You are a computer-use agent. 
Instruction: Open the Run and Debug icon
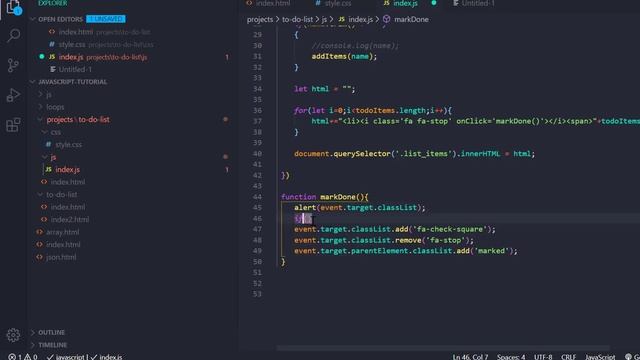[13, 95]
